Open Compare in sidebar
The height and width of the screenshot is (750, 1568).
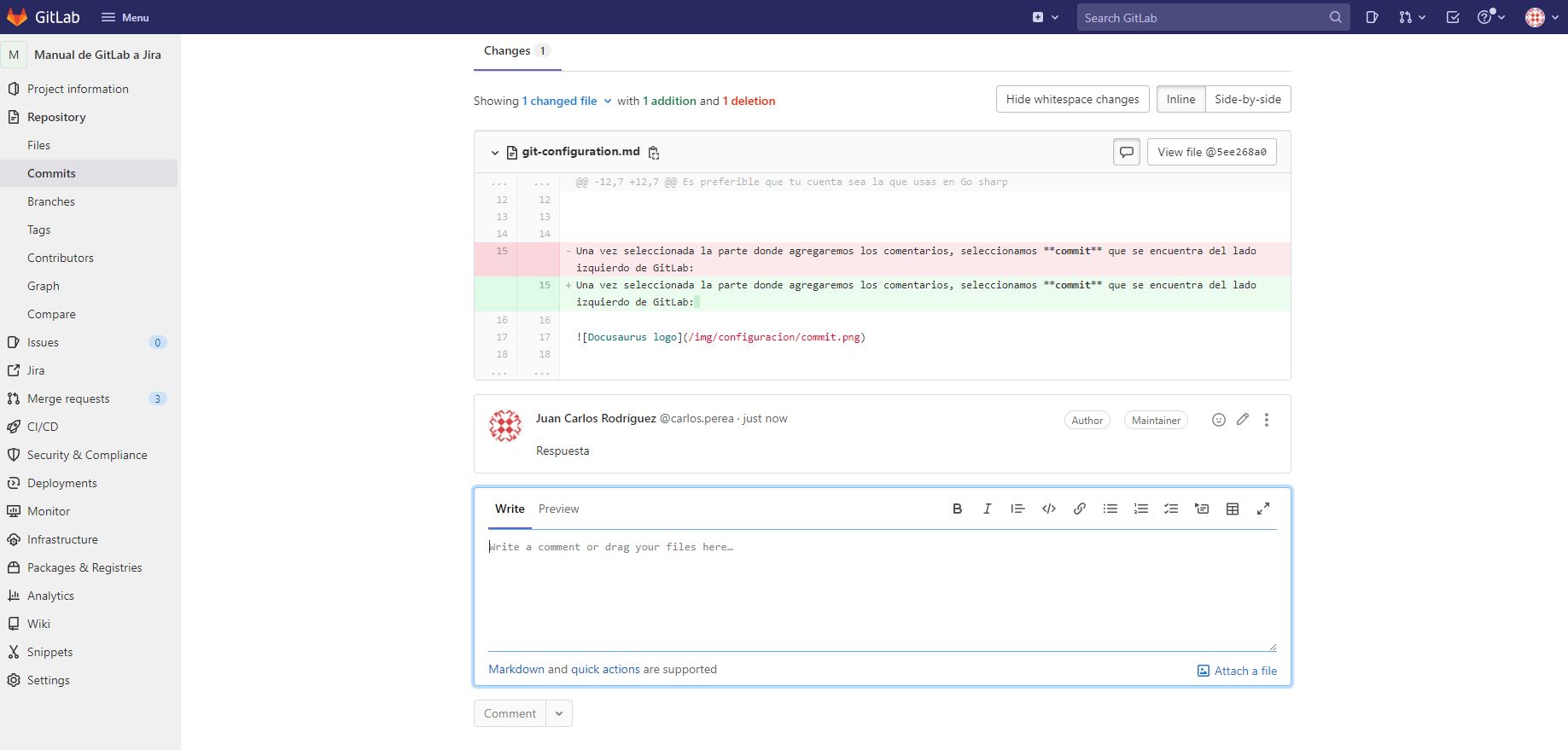(51, 314)
